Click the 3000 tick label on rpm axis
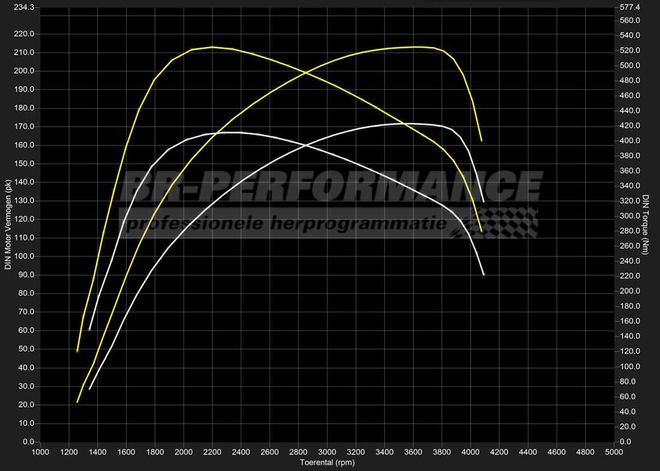The image size is (660, 471). 327,452
